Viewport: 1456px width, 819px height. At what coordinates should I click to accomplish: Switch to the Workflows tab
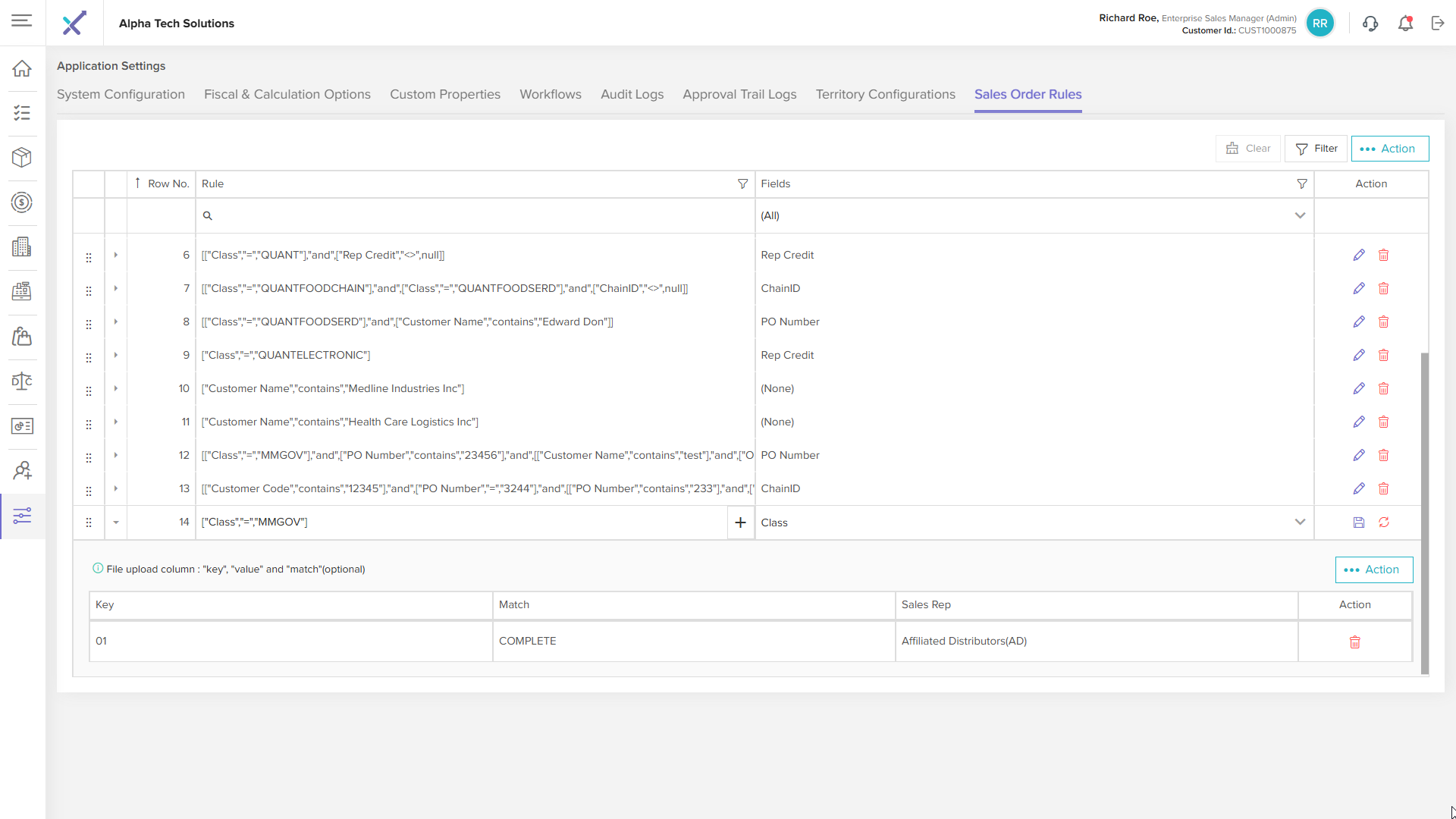550,94
